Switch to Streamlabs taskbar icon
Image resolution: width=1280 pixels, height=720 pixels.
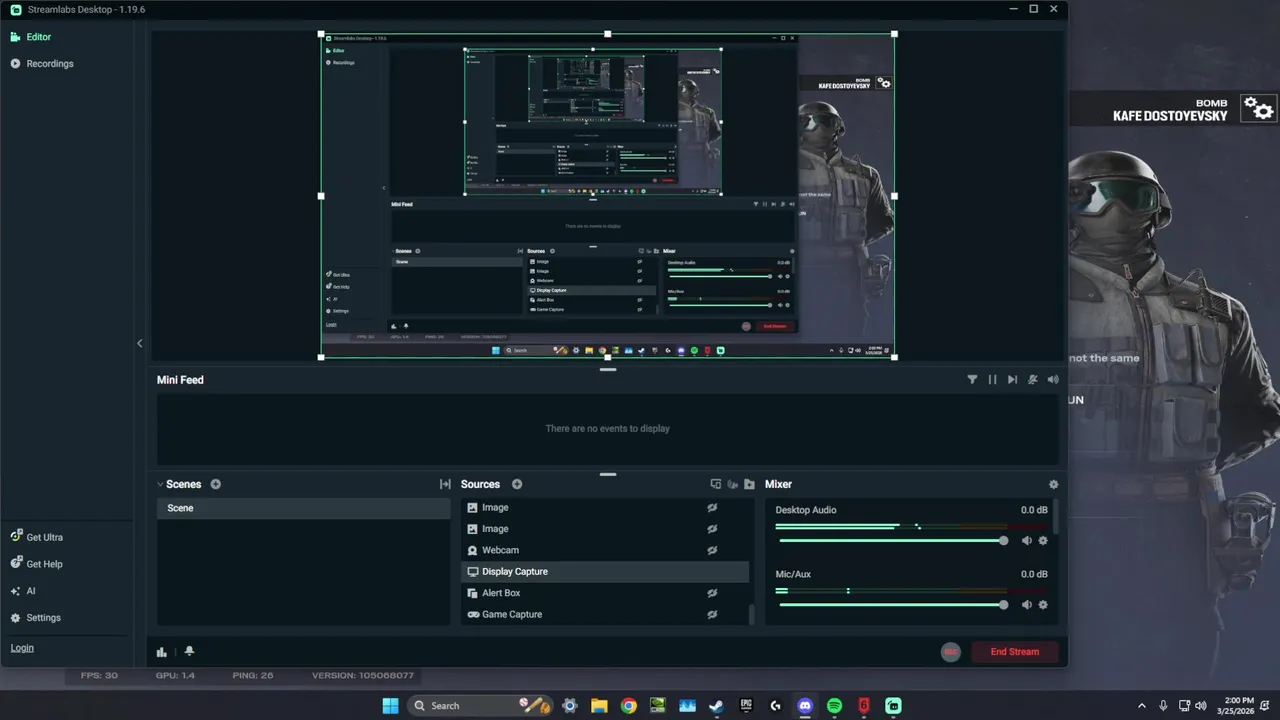pos(893,705)
